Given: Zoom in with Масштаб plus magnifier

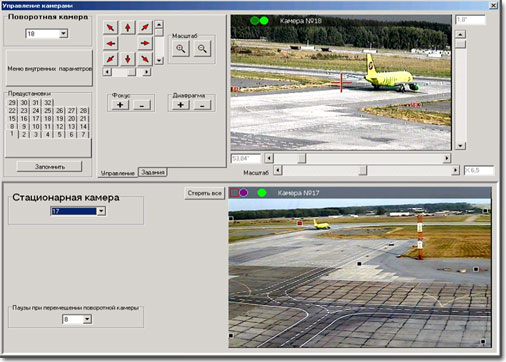Looking at the screenshot, I should click(x=181, y=49).
